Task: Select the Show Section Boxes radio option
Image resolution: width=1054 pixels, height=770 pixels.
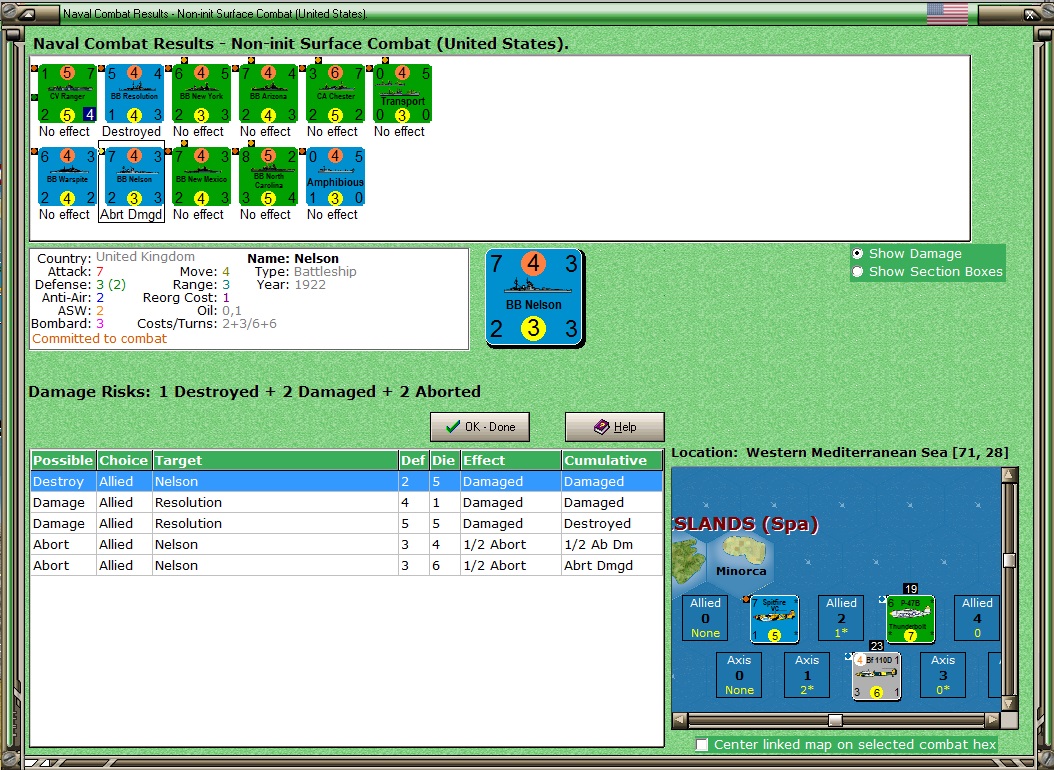Action: point(928,271)
